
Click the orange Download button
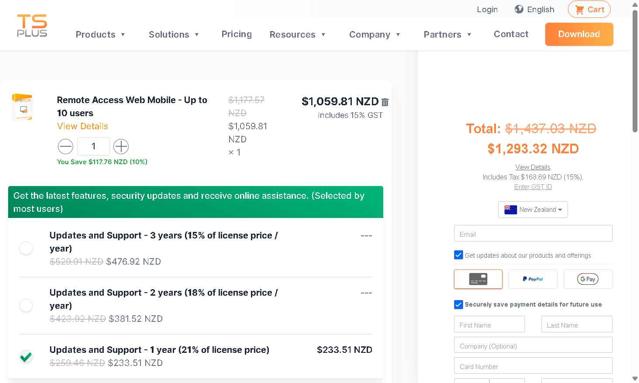click(x=579, y=34)
